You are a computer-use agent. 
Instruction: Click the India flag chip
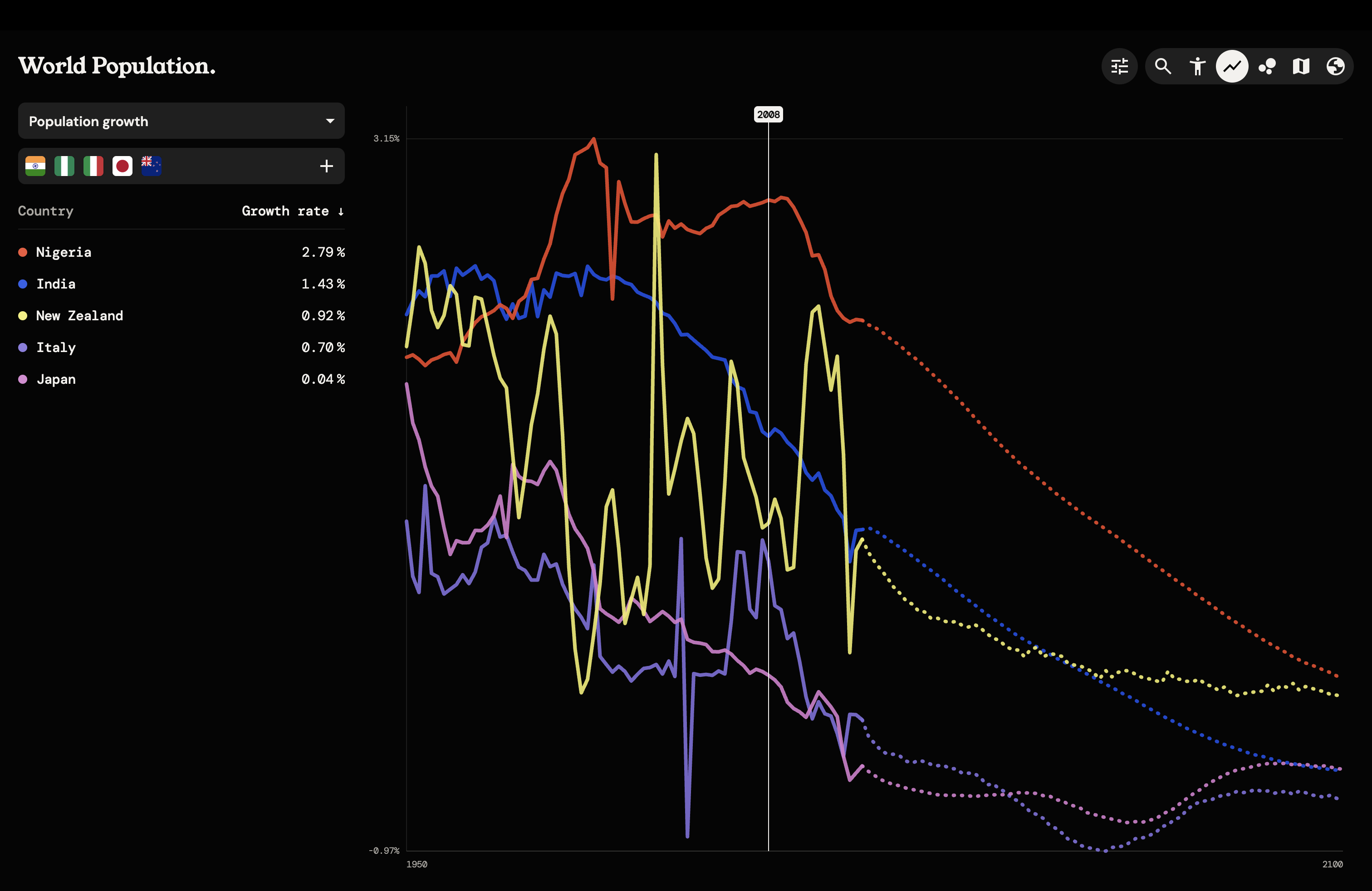click(35, 166)
